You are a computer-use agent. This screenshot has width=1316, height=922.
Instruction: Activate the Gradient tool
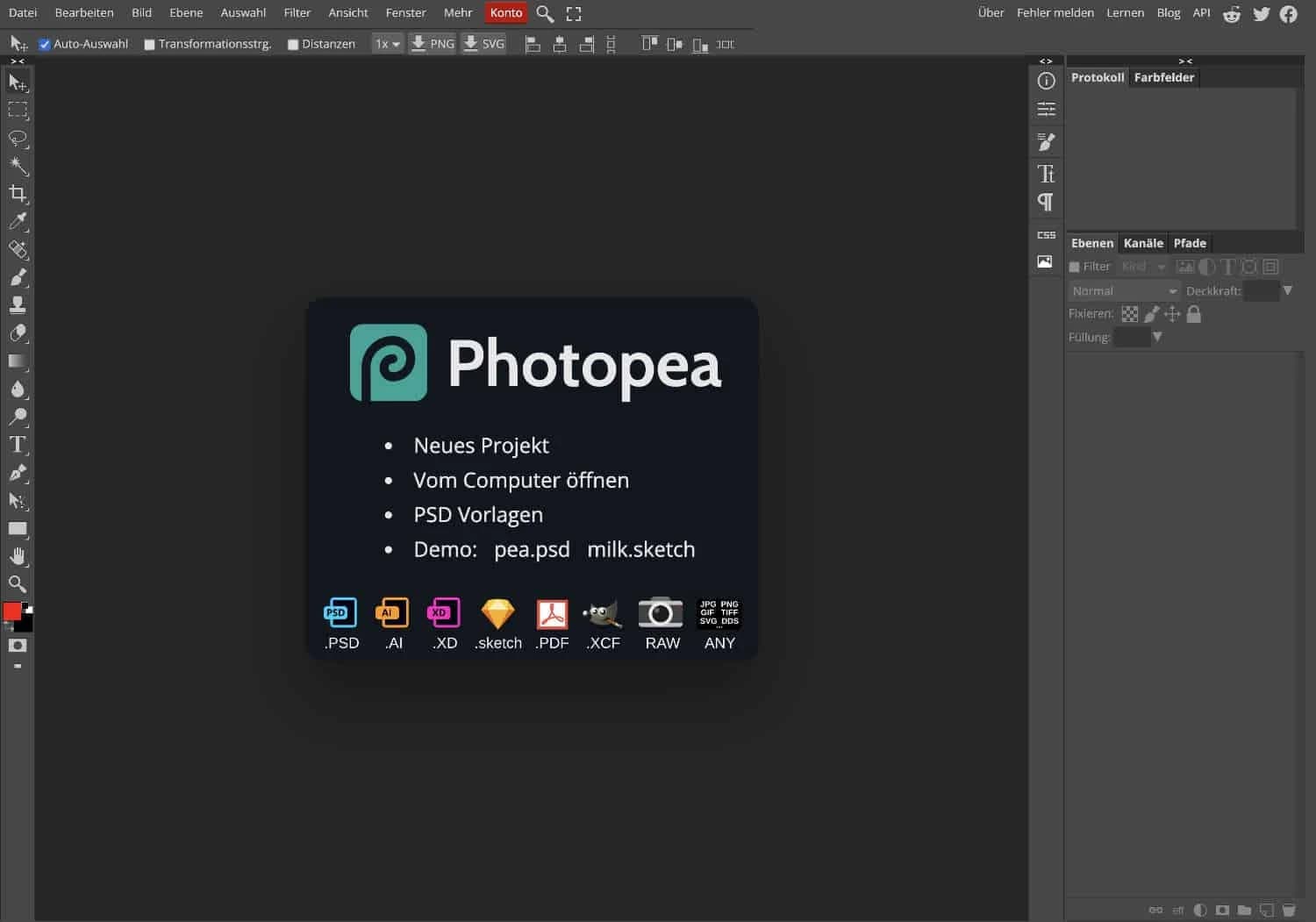click(x=18, y=361)
